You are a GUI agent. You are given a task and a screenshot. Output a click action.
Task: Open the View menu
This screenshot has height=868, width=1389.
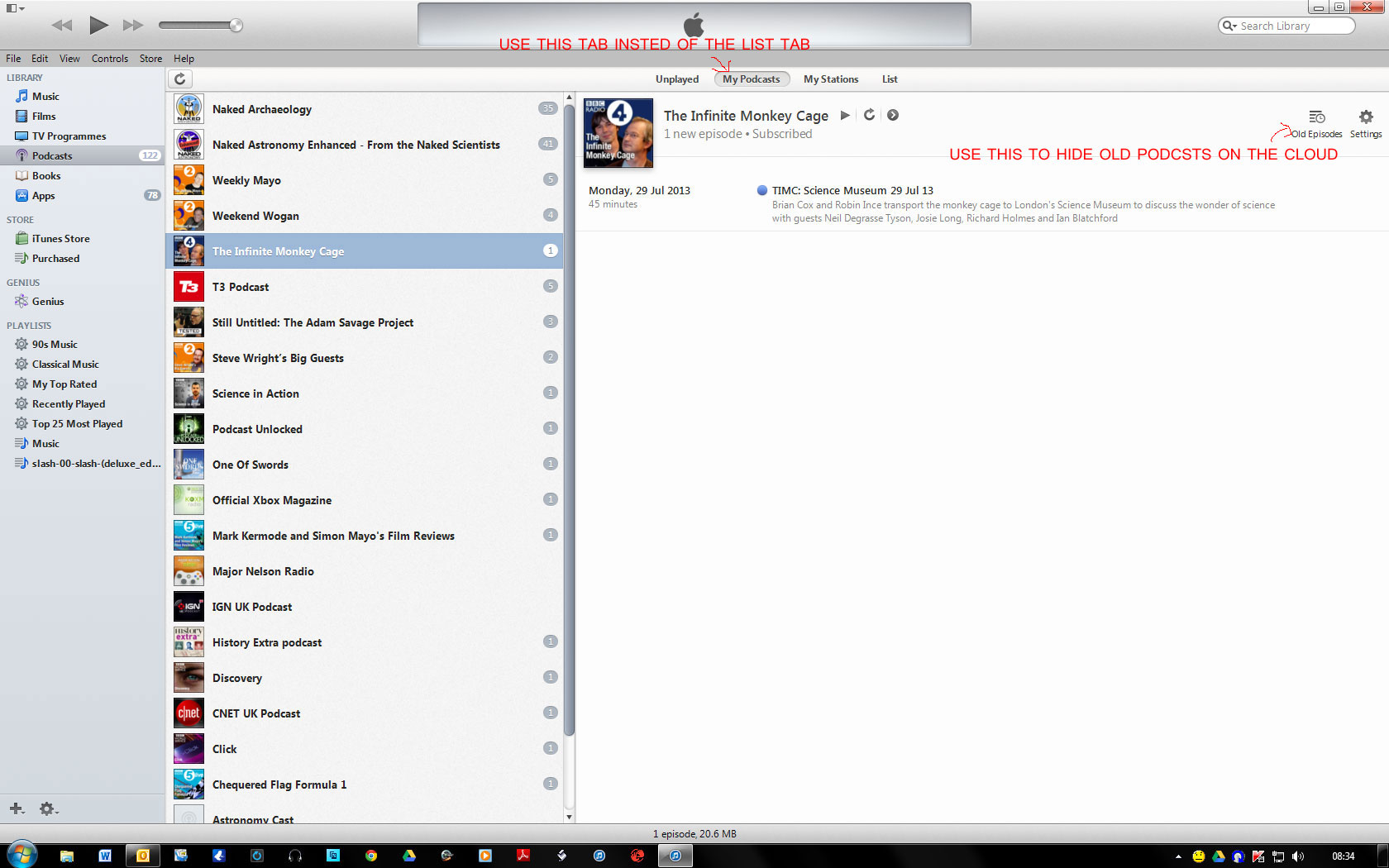pyautogui.click(x=69, y=59)
